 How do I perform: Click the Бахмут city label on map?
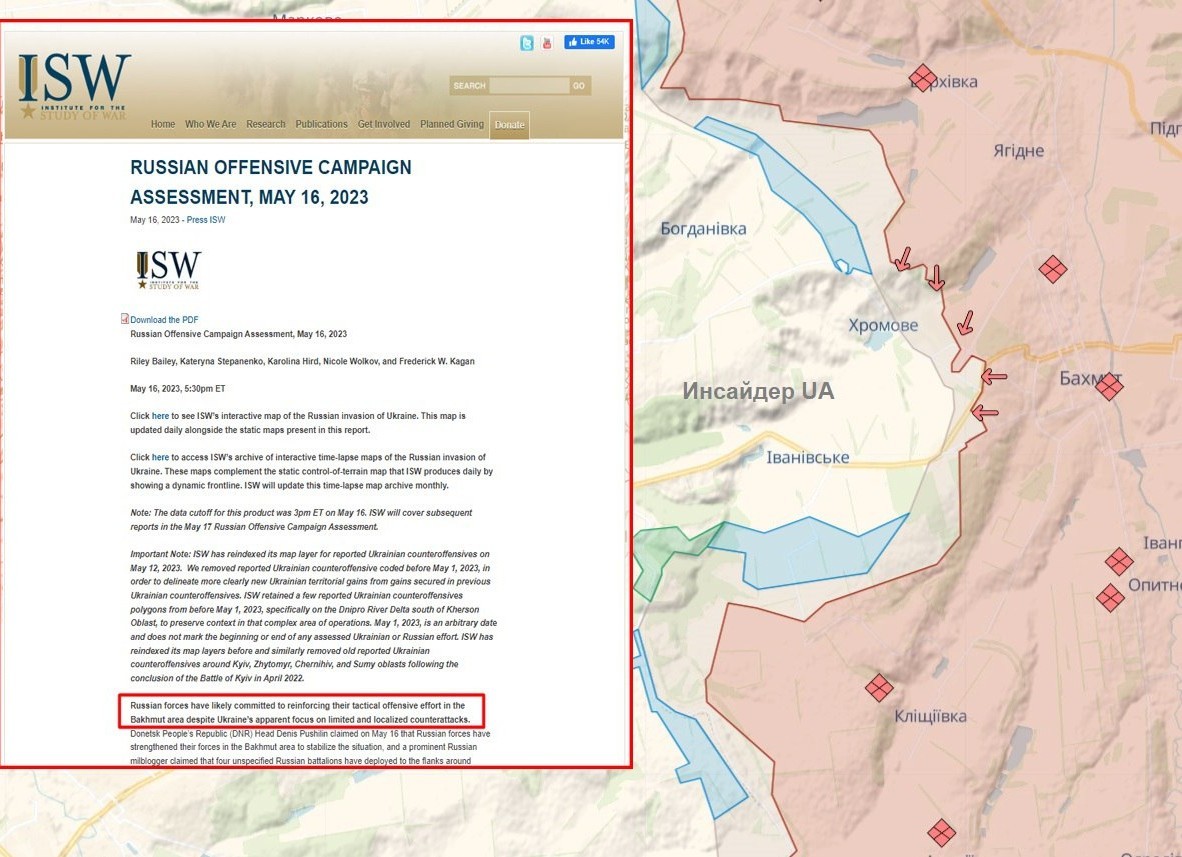click(x=1090, y=378)
